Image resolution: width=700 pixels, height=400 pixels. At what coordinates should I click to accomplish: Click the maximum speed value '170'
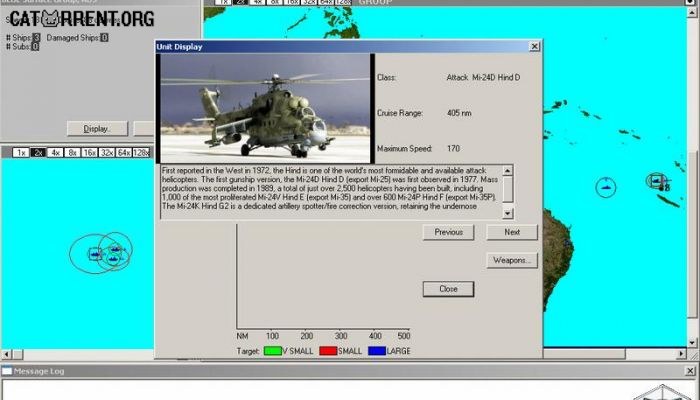pos(453,149)
